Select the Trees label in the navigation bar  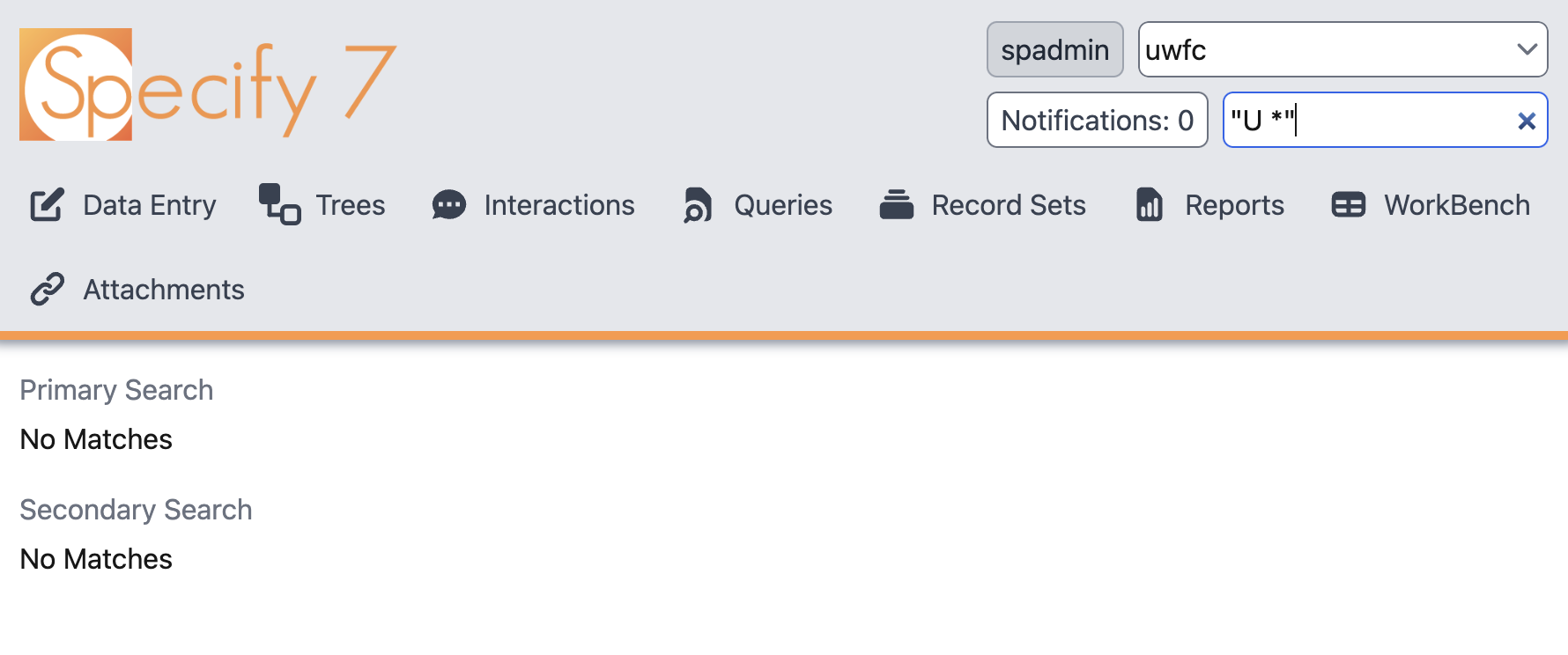pos(349,204)
